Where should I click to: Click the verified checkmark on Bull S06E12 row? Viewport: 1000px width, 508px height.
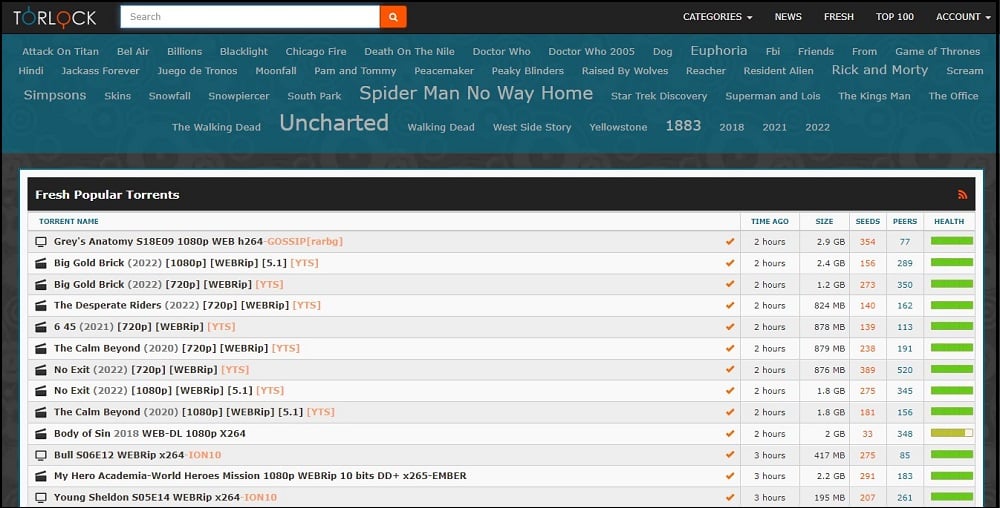(730, 455)
